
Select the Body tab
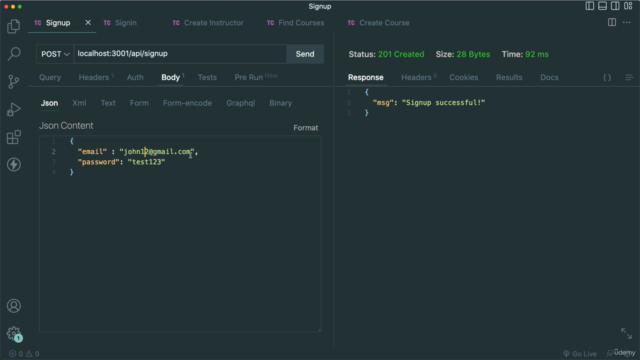click(x=171, y=78)
